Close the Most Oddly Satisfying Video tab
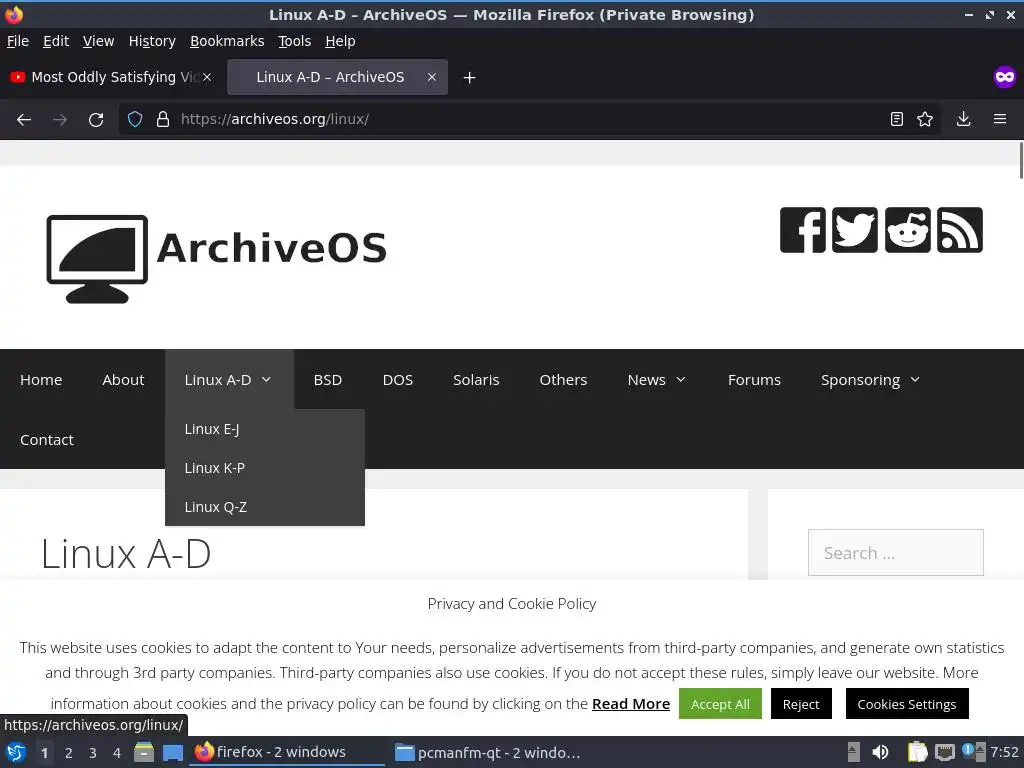1024x768 pixels. 207,77
